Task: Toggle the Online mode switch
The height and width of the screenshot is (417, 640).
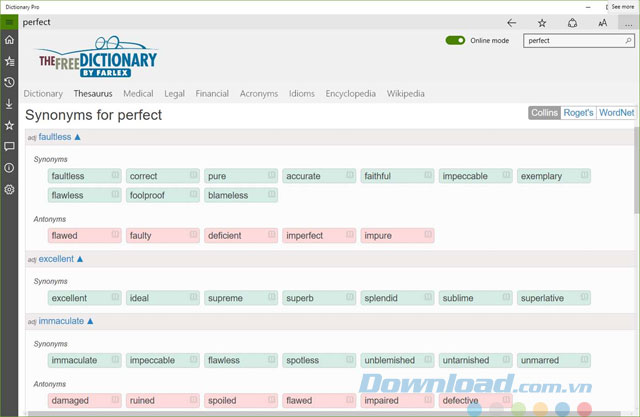Action: [x=455, y=40]
